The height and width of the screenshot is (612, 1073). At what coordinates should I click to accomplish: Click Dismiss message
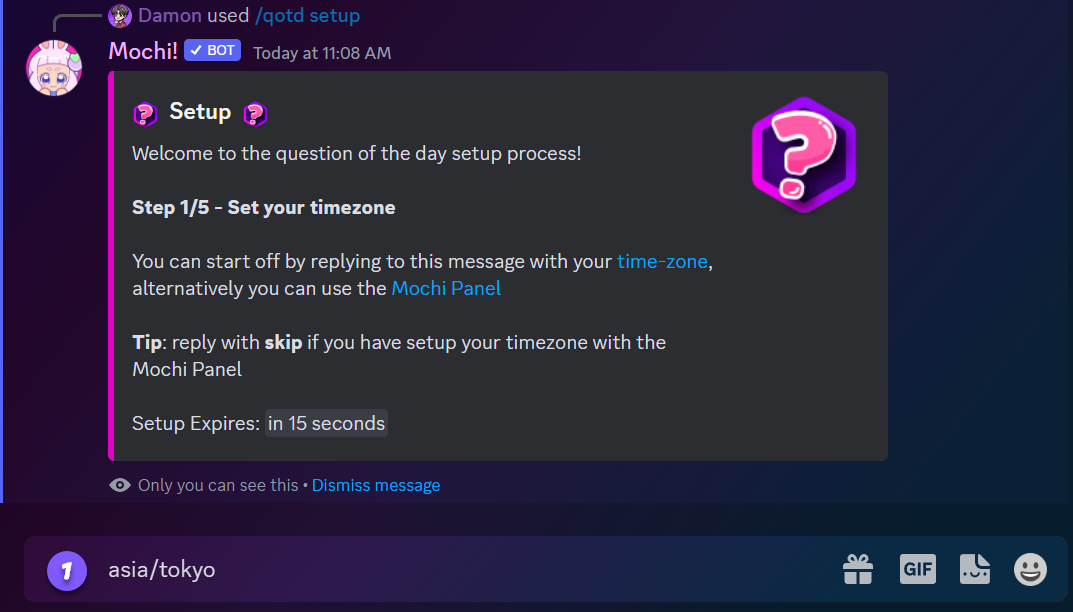click(376, 485)
